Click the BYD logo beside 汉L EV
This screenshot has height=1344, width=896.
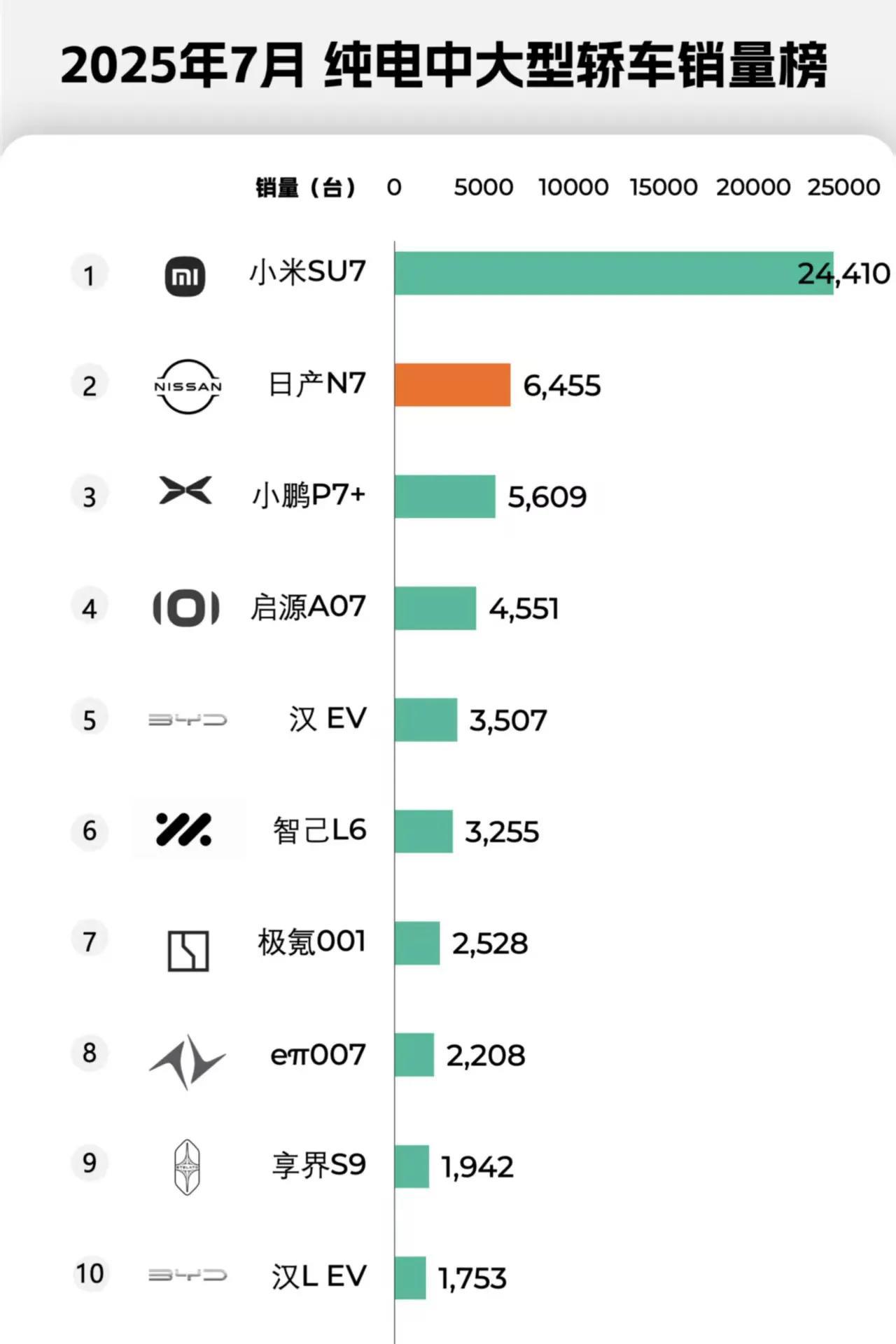[188, 1275]
